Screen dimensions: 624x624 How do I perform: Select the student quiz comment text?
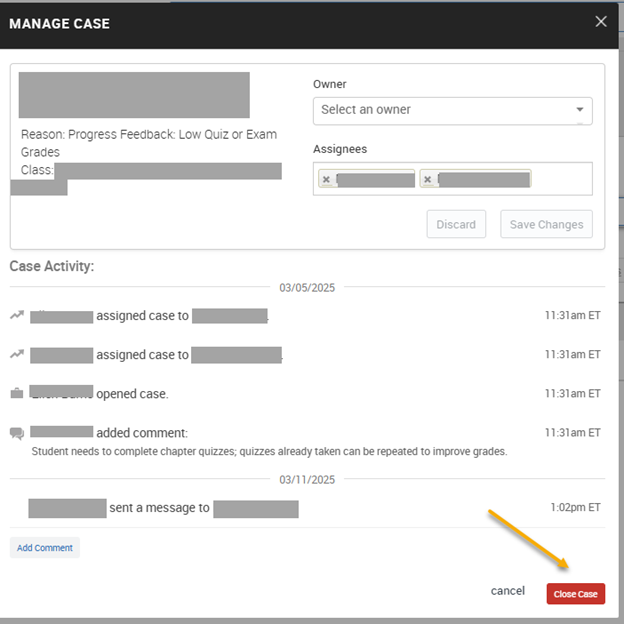pos(269,451)
